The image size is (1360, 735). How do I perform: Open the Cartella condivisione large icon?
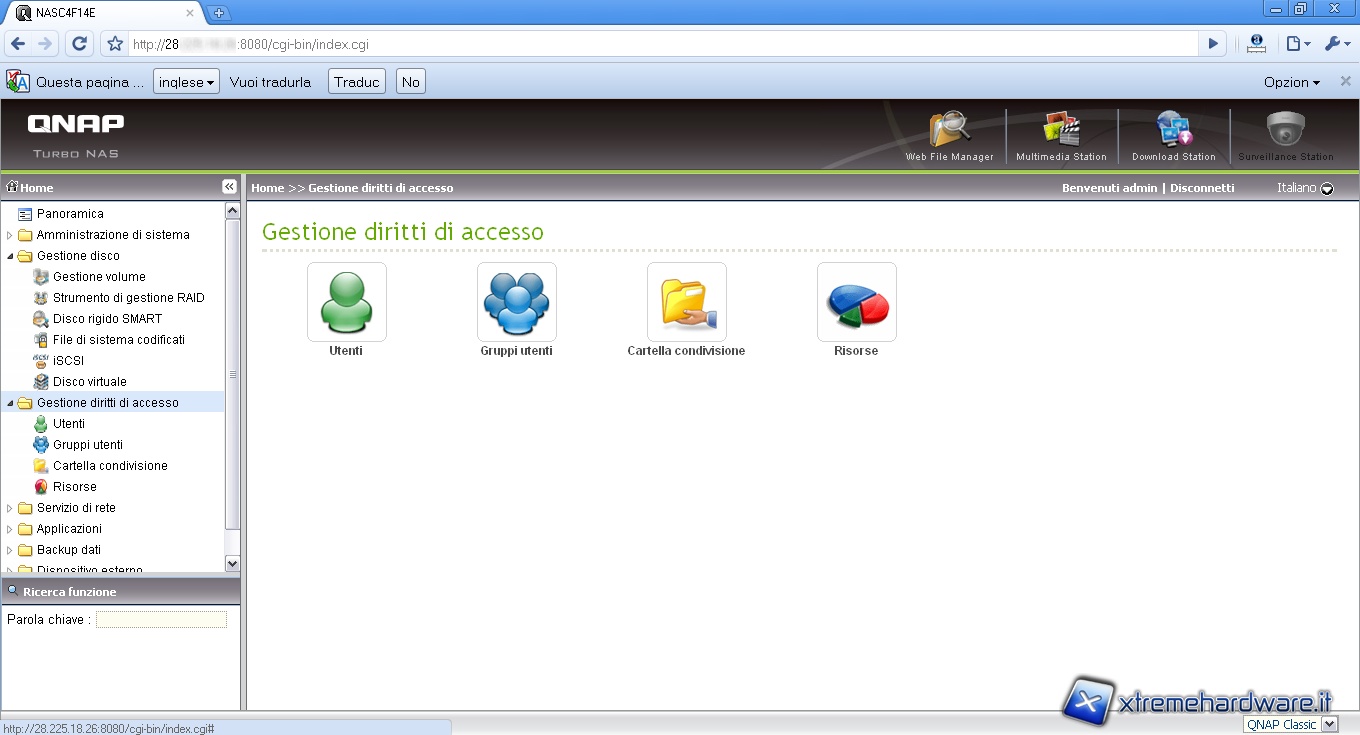(x=686, y=302)
